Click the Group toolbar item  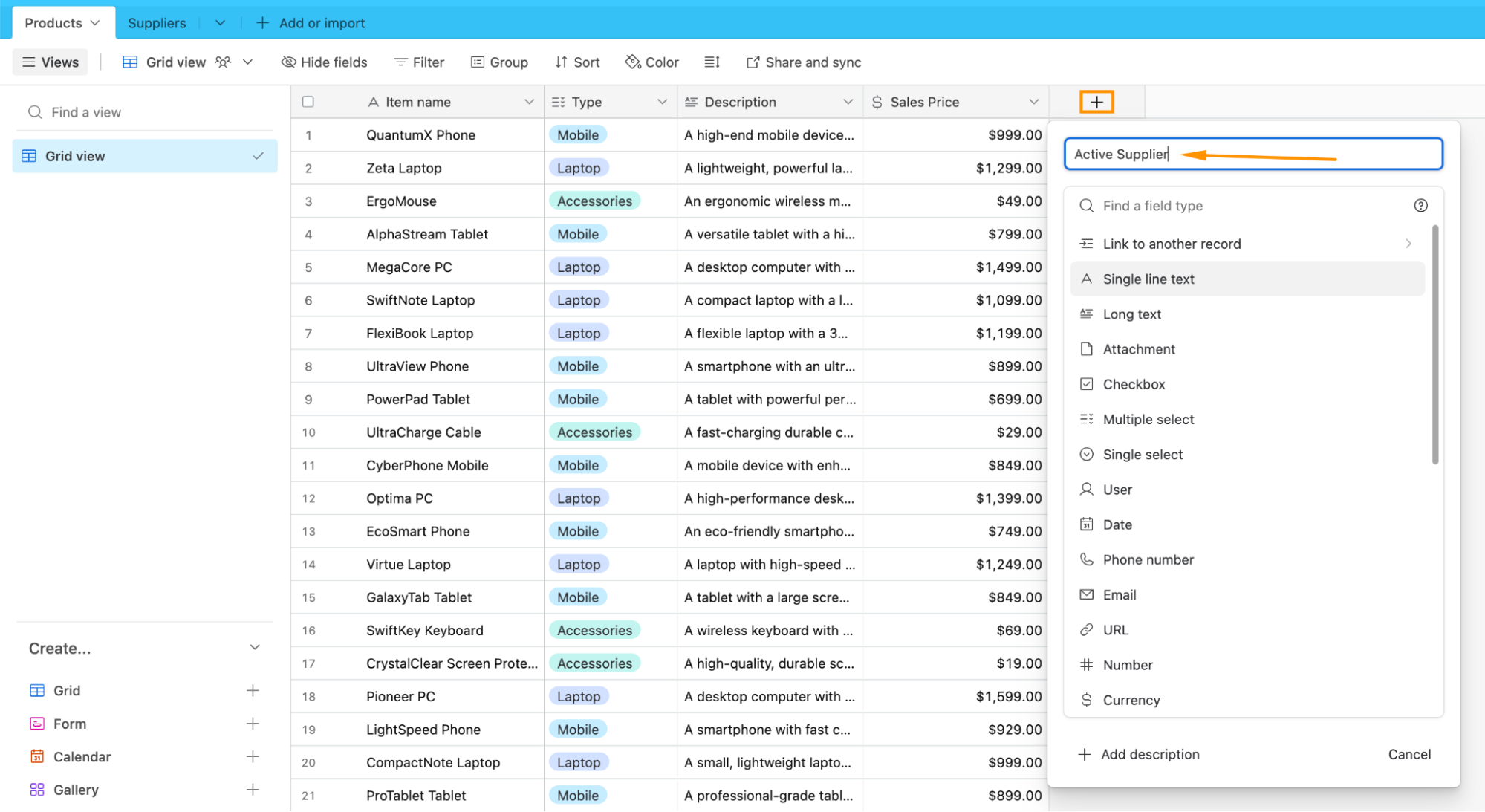click(x=499, y=62)
